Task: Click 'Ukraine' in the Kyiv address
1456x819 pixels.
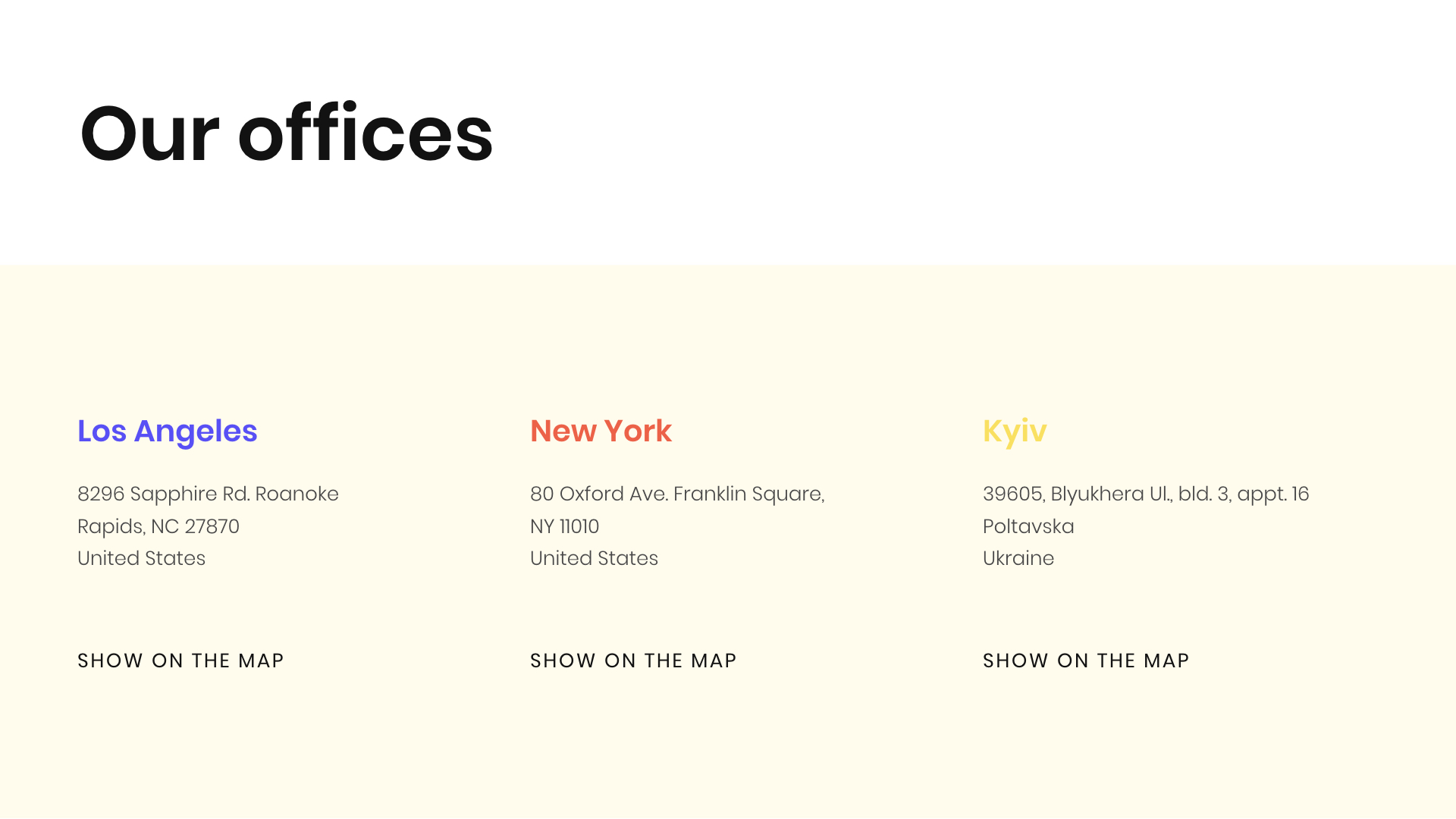Action: coord(1018,558)
